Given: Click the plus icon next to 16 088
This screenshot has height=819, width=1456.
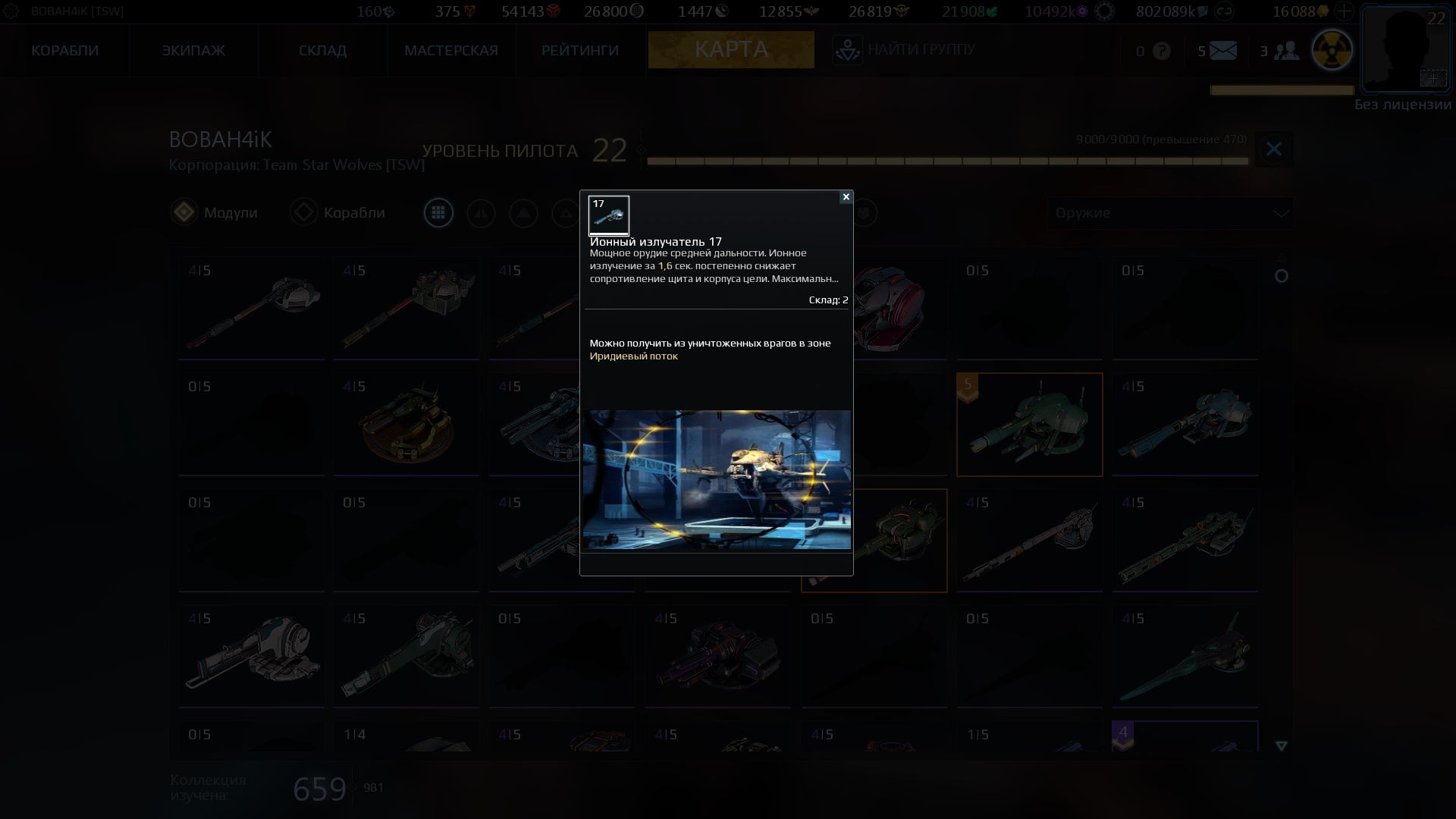Looking at the screenshot, I should point(1344,11).
